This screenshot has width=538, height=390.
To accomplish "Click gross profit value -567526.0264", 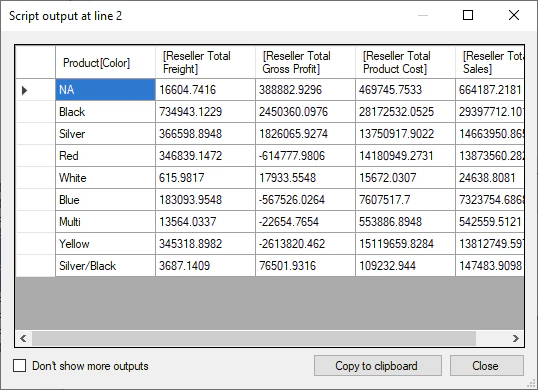I will click(305, 200).
